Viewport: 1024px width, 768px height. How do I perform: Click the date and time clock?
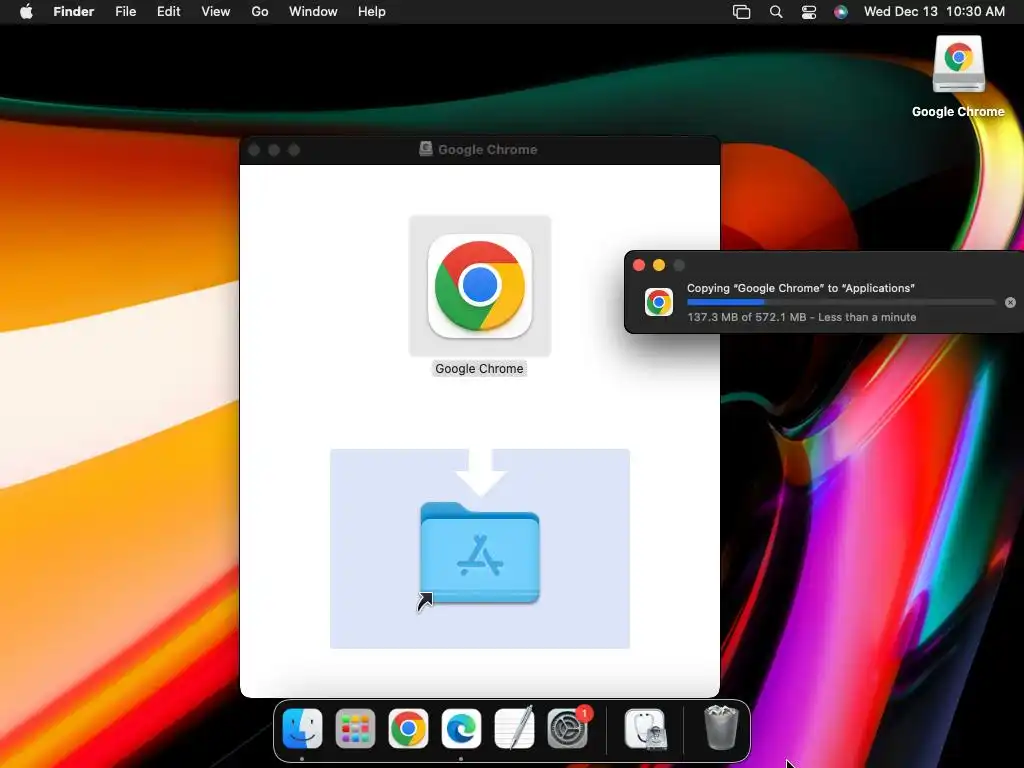pos(934,12)
